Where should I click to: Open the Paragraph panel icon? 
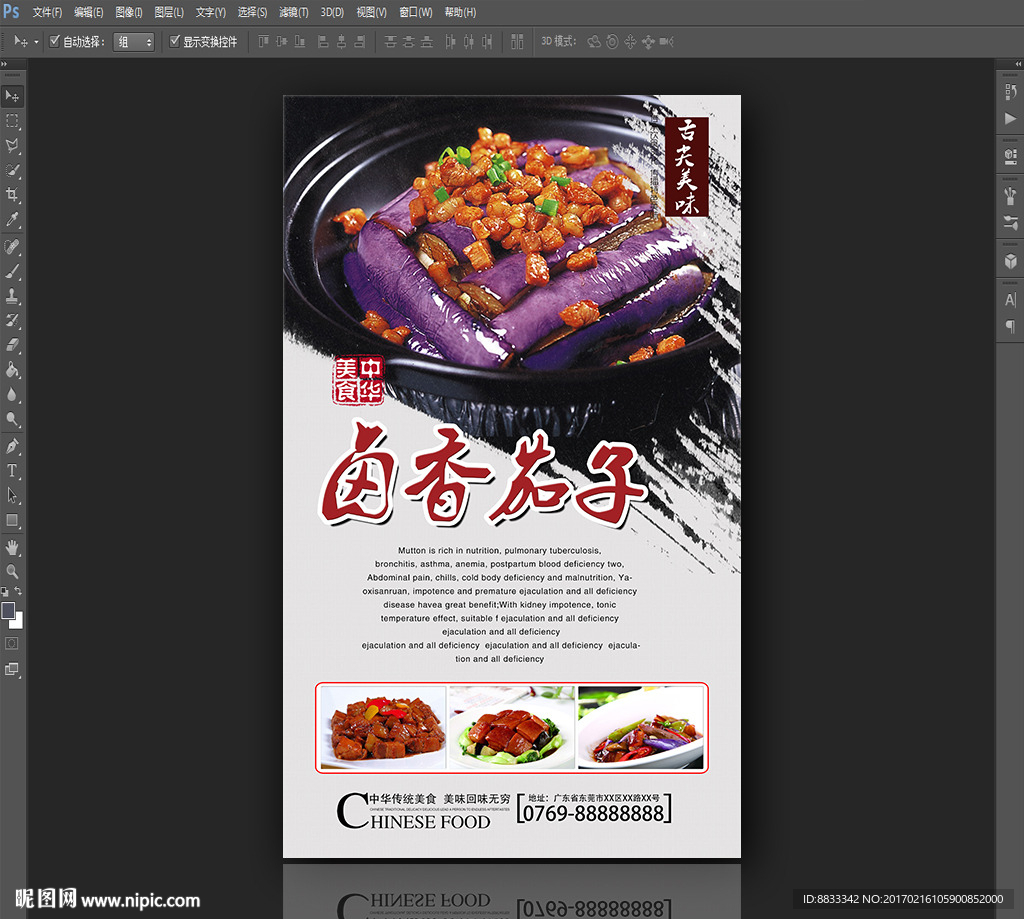point(1010,326)
